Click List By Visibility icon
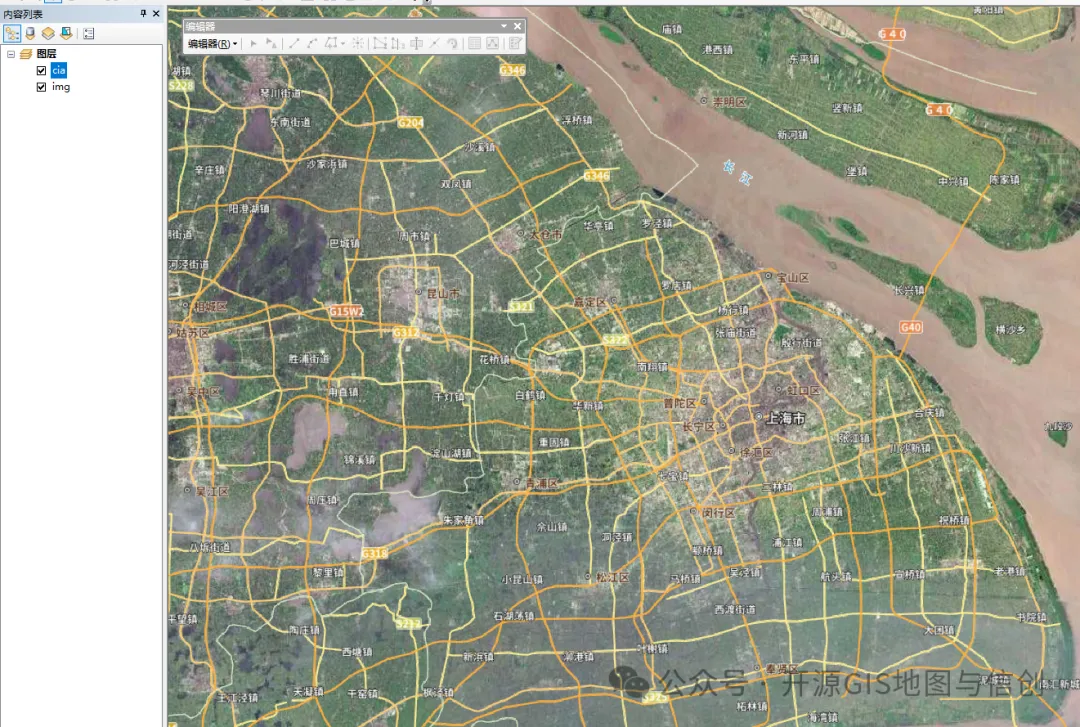 [47, 33]
